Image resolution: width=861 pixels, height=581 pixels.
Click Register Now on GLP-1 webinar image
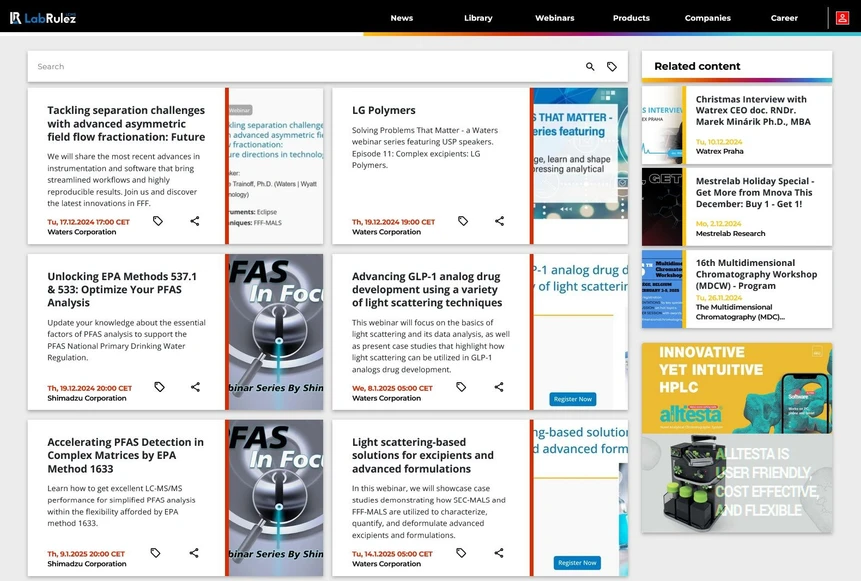(x=573, y=399)
